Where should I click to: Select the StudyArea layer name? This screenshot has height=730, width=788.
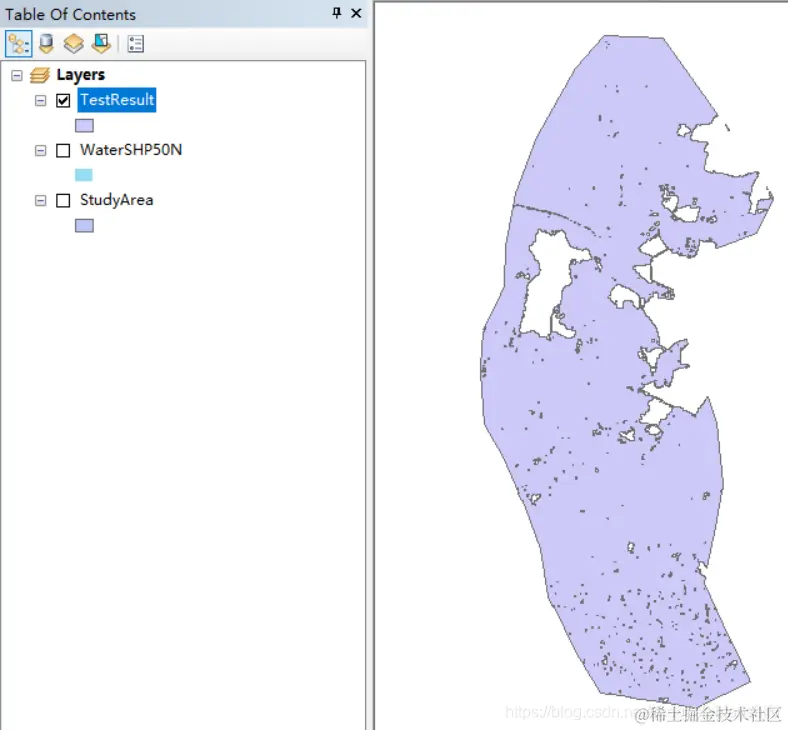pyautogui.click(x=117, y=200)
